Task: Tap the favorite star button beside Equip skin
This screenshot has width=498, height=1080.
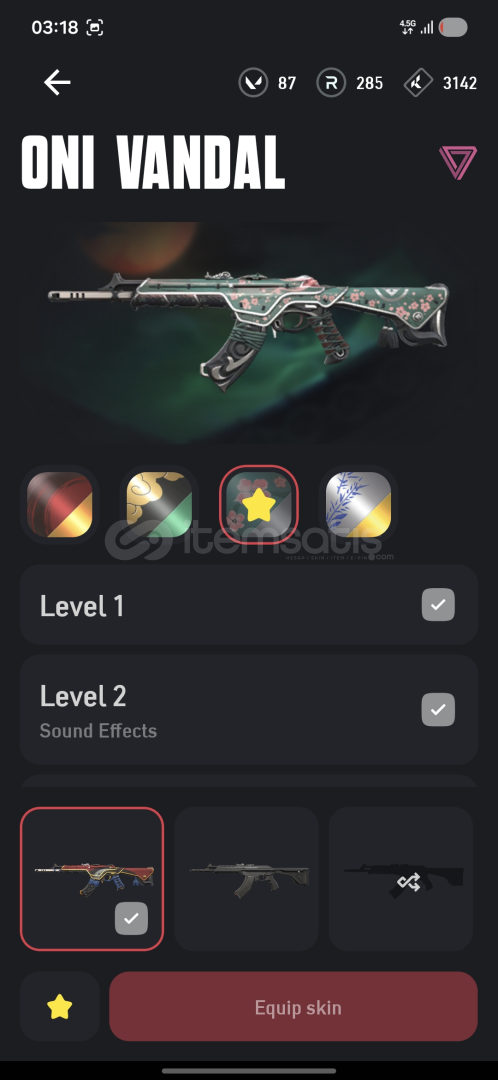Action: [59, 1008]
